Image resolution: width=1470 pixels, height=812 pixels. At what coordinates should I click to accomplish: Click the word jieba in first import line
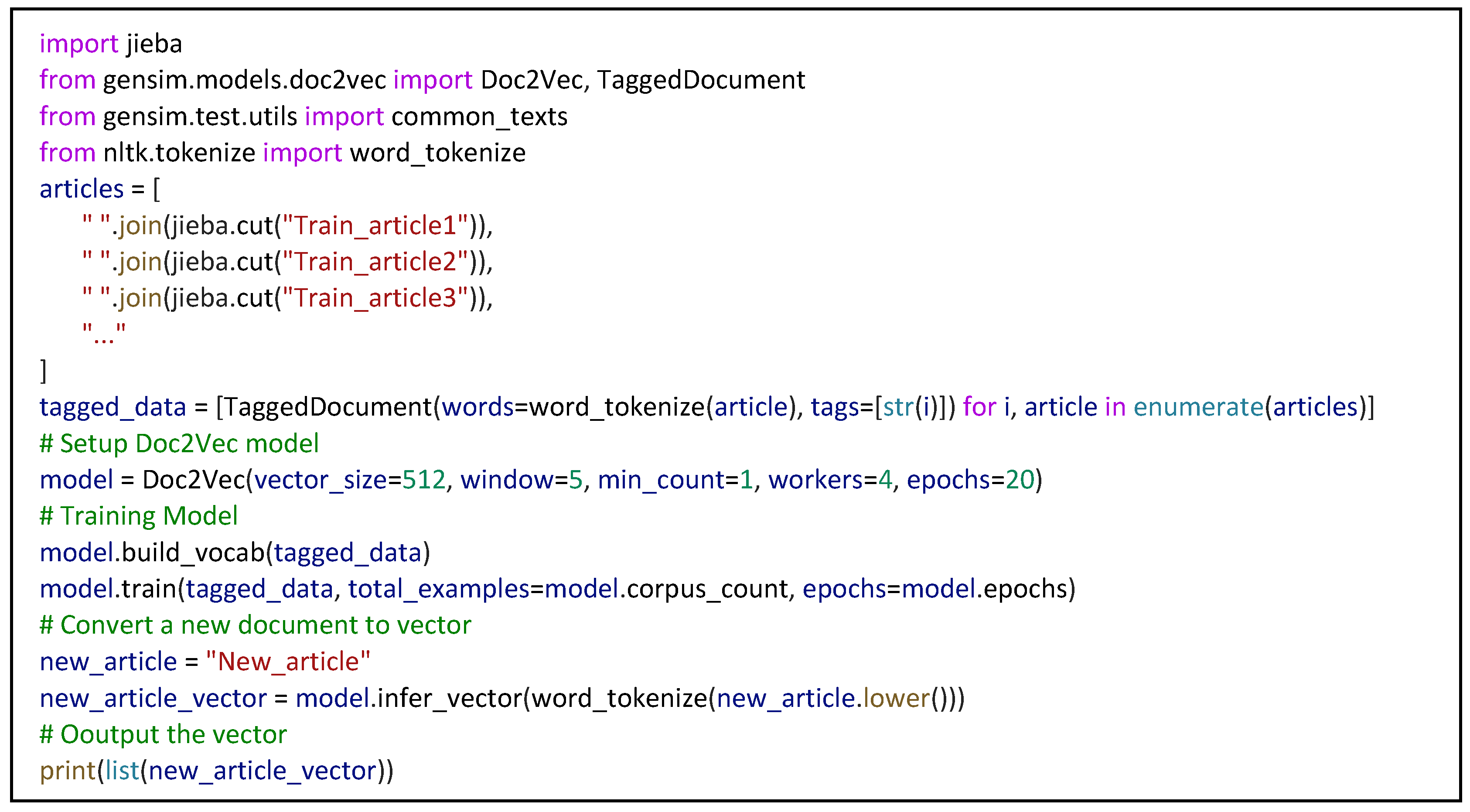coord(154,44)
